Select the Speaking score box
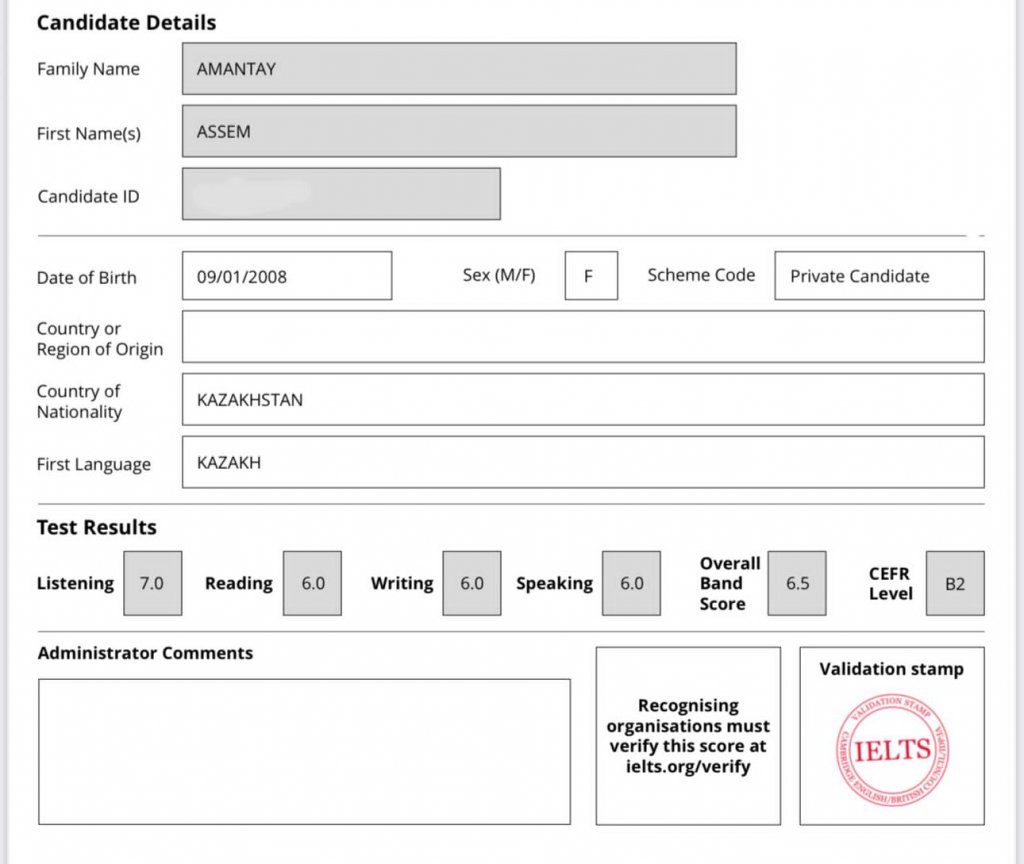 click(x=631, y=583)
